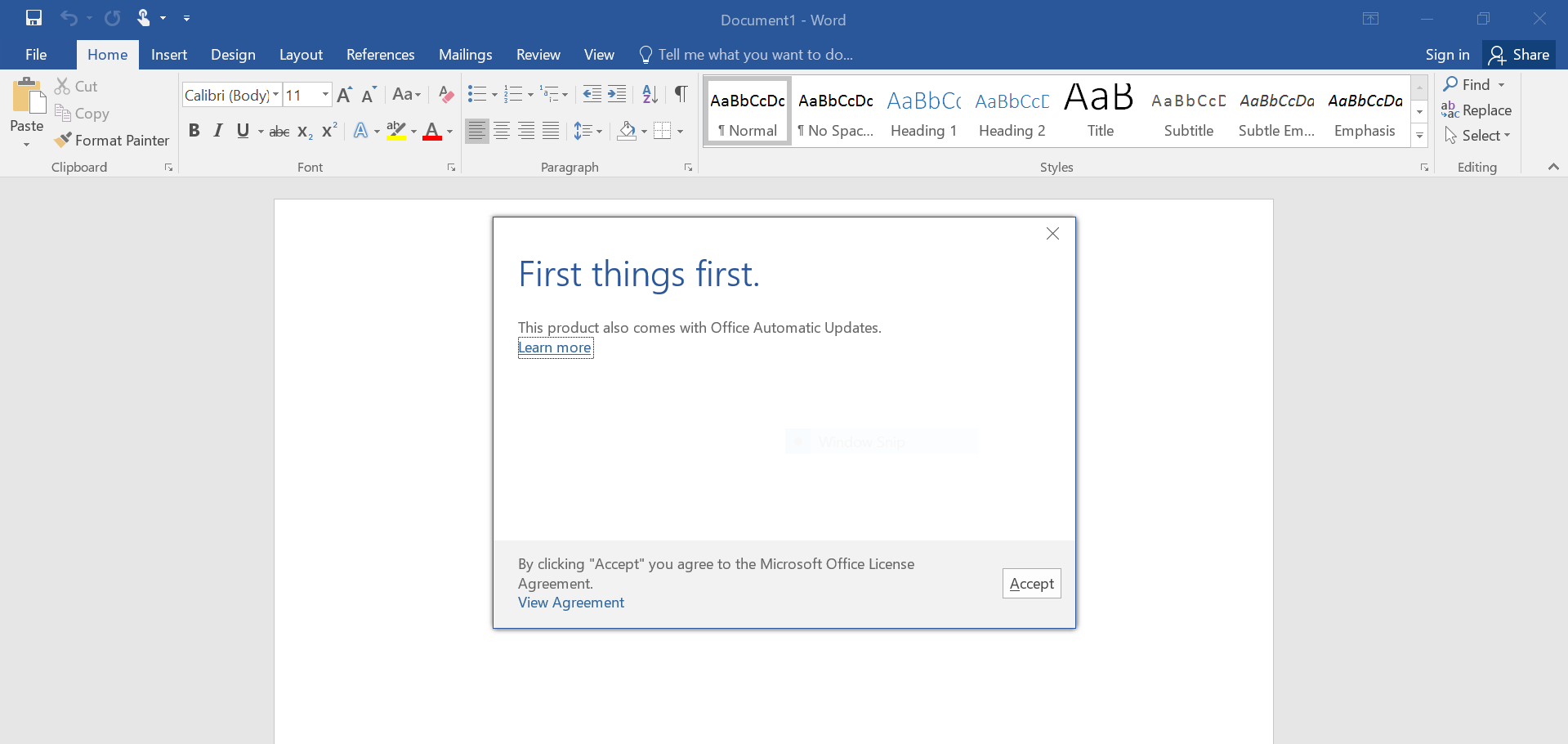Justify the paragraph text
Image resolution: width=1568 pixels, height=744 pixels.
551,130
